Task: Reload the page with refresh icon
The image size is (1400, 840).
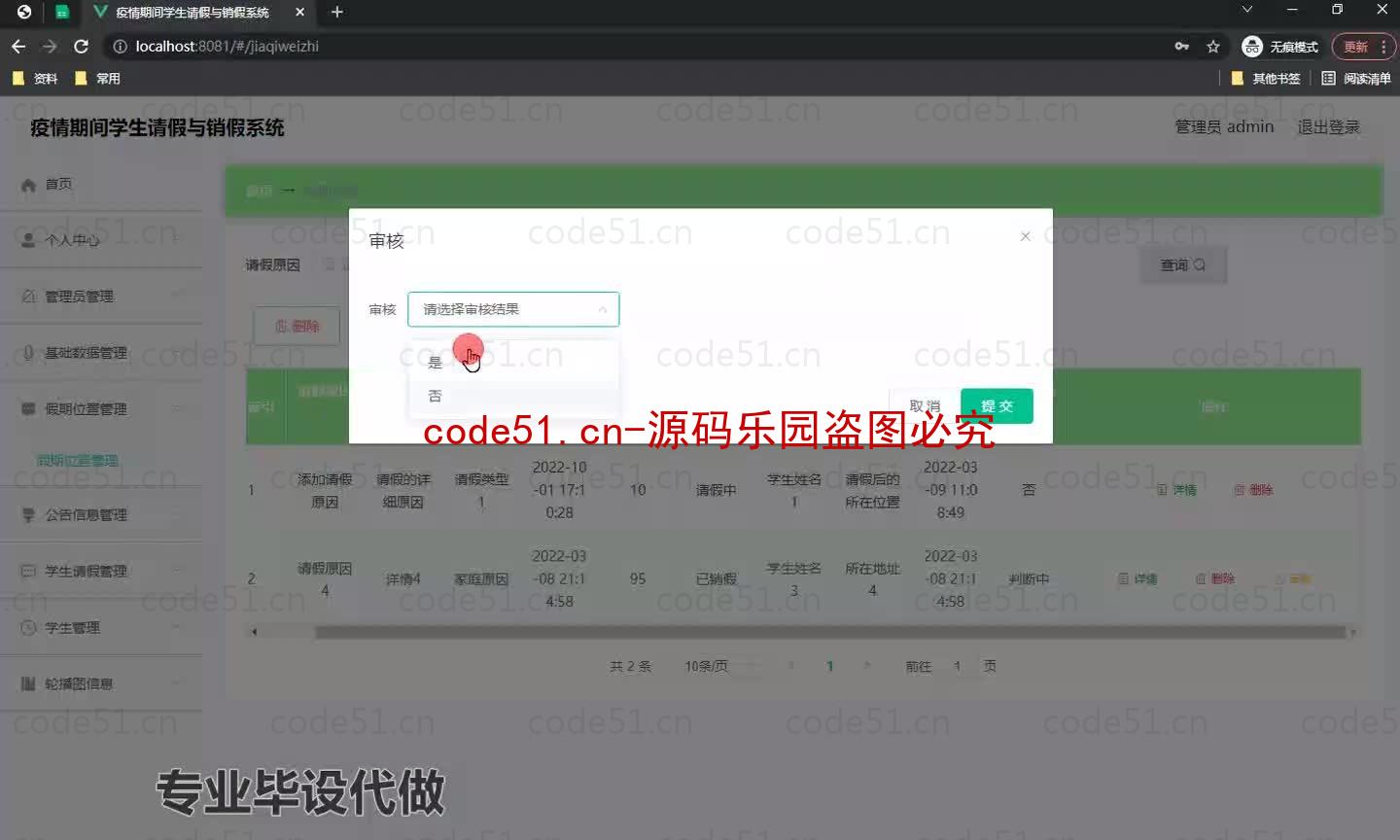Action: point(82,46)
